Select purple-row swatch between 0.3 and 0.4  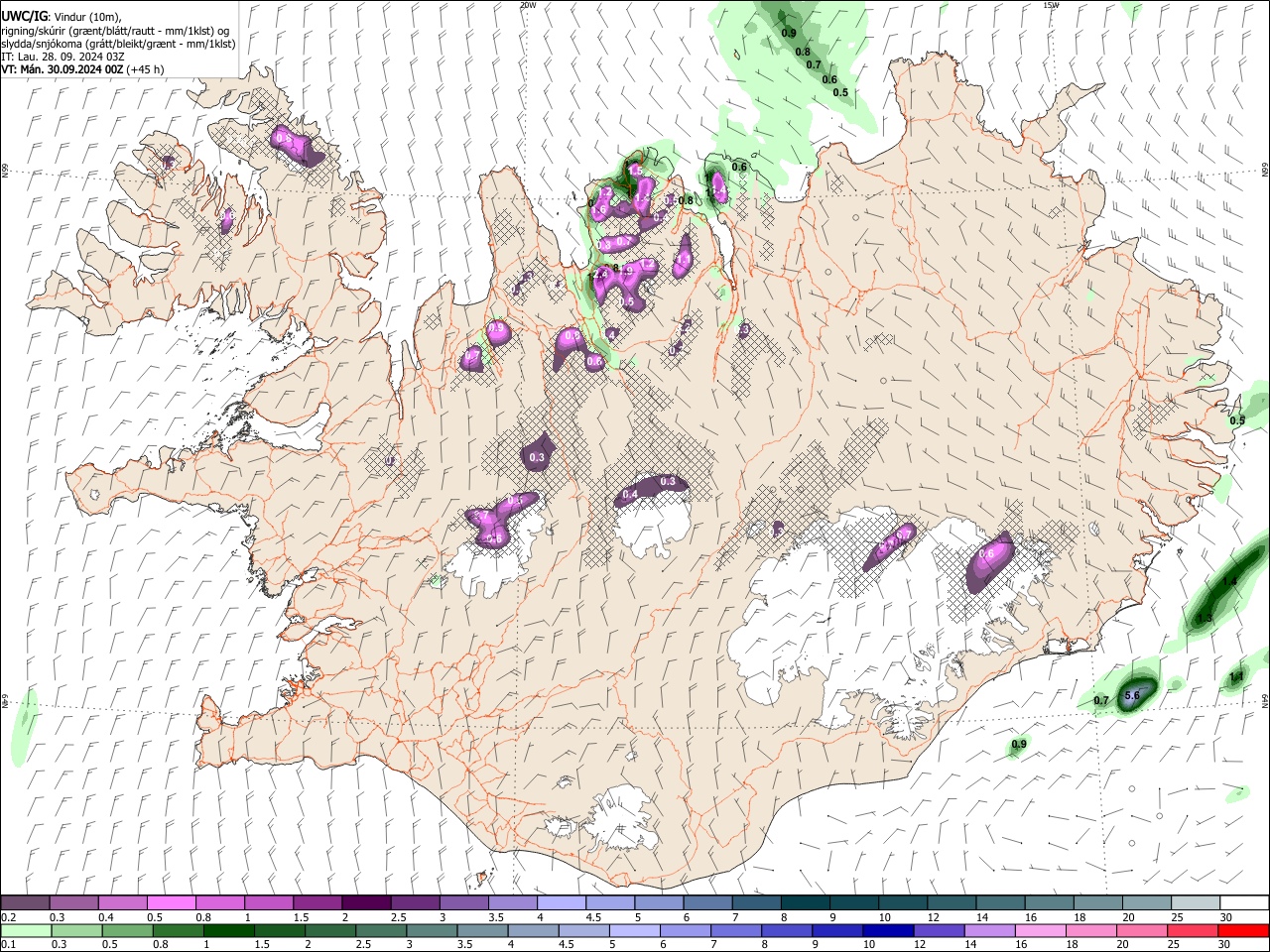coord(74,903)
